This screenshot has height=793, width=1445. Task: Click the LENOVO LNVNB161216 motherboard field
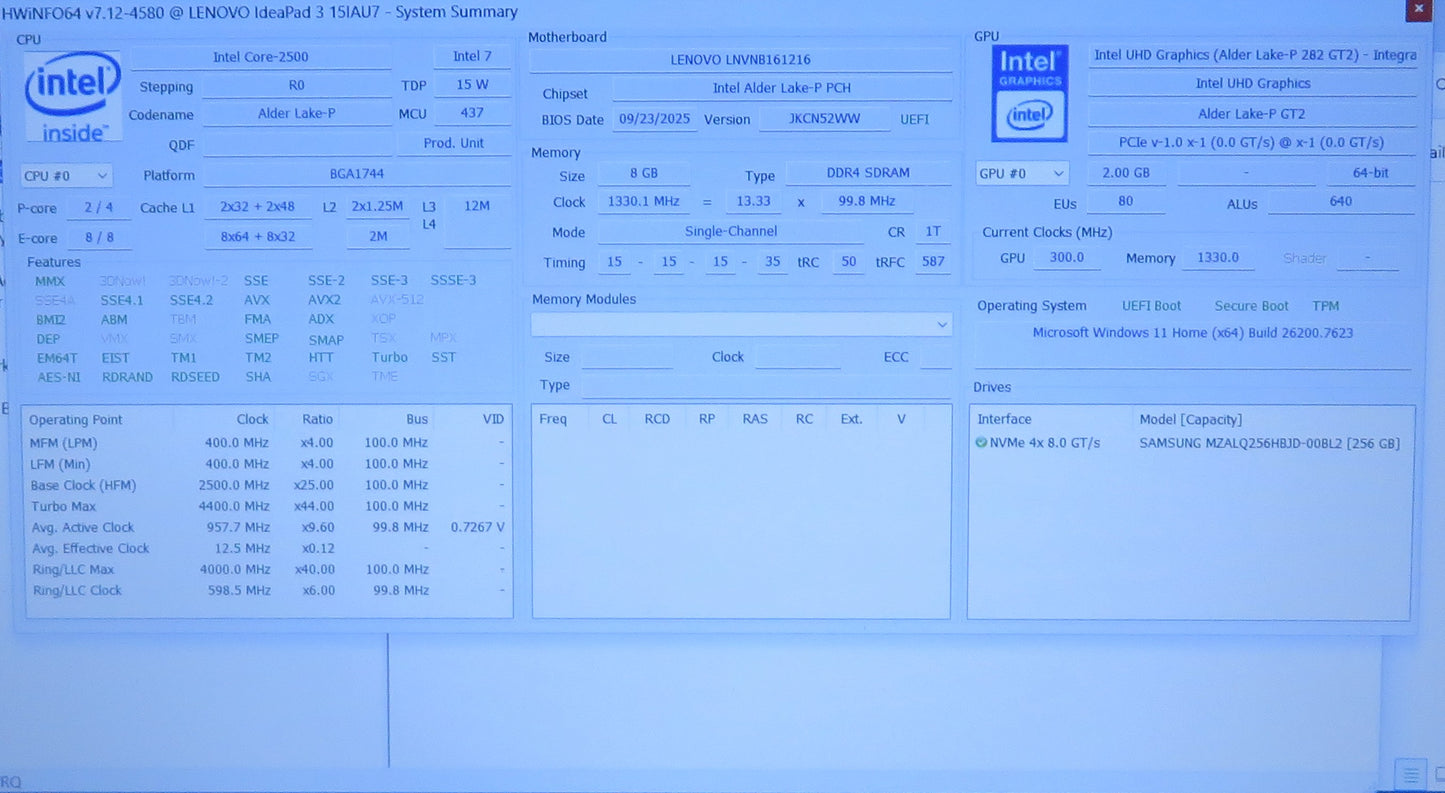[x=740, y=60]
